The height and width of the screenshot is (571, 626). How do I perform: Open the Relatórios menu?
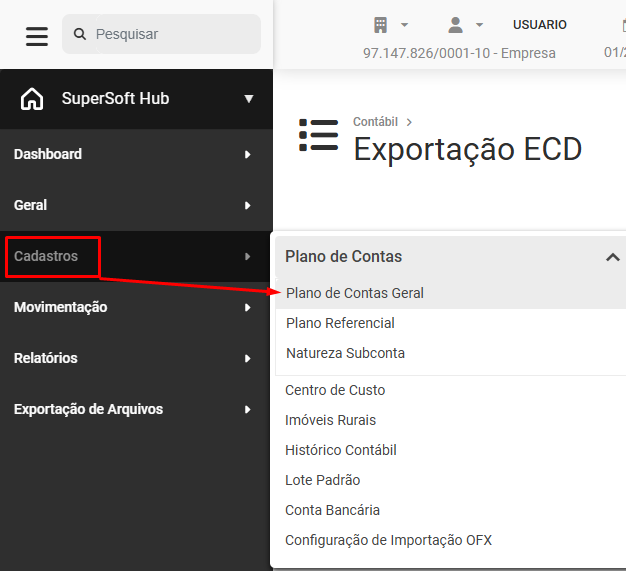click(x=136, y=358)
